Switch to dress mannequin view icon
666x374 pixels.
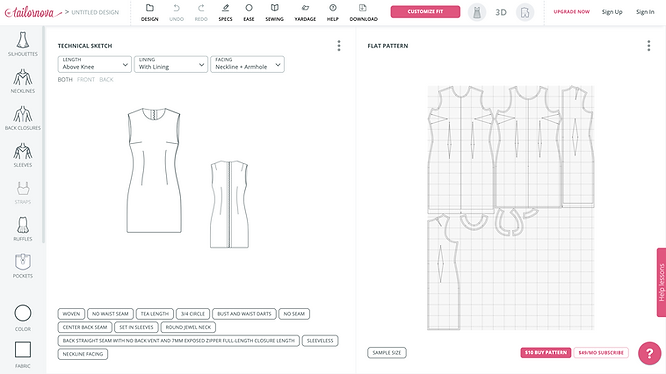pos(477,12)
